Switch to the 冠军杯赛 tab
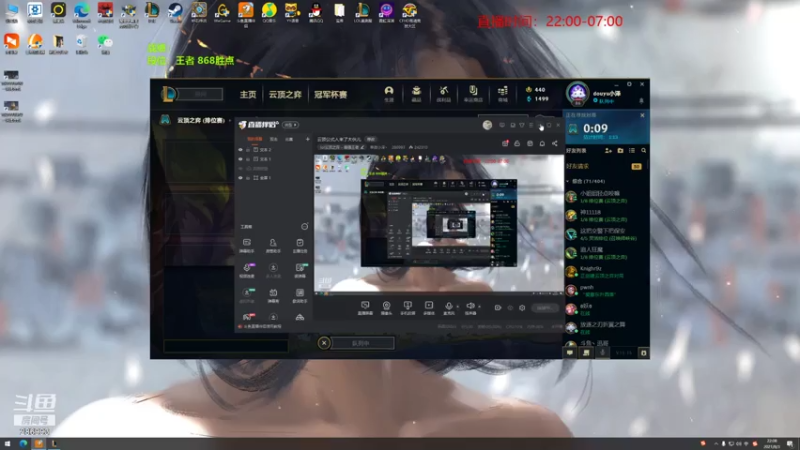Image resolution: width=800 pixels, height=450 pixels. coord(331,94)
